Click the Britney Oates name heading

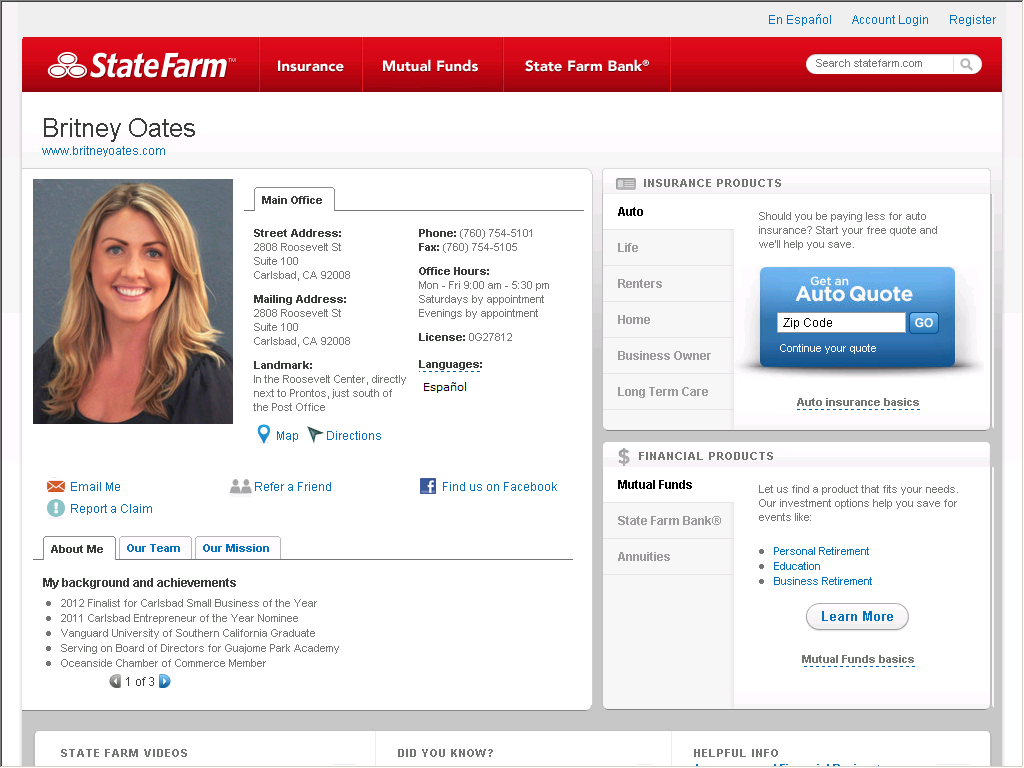pyautogui.click(x=119, y=128)
